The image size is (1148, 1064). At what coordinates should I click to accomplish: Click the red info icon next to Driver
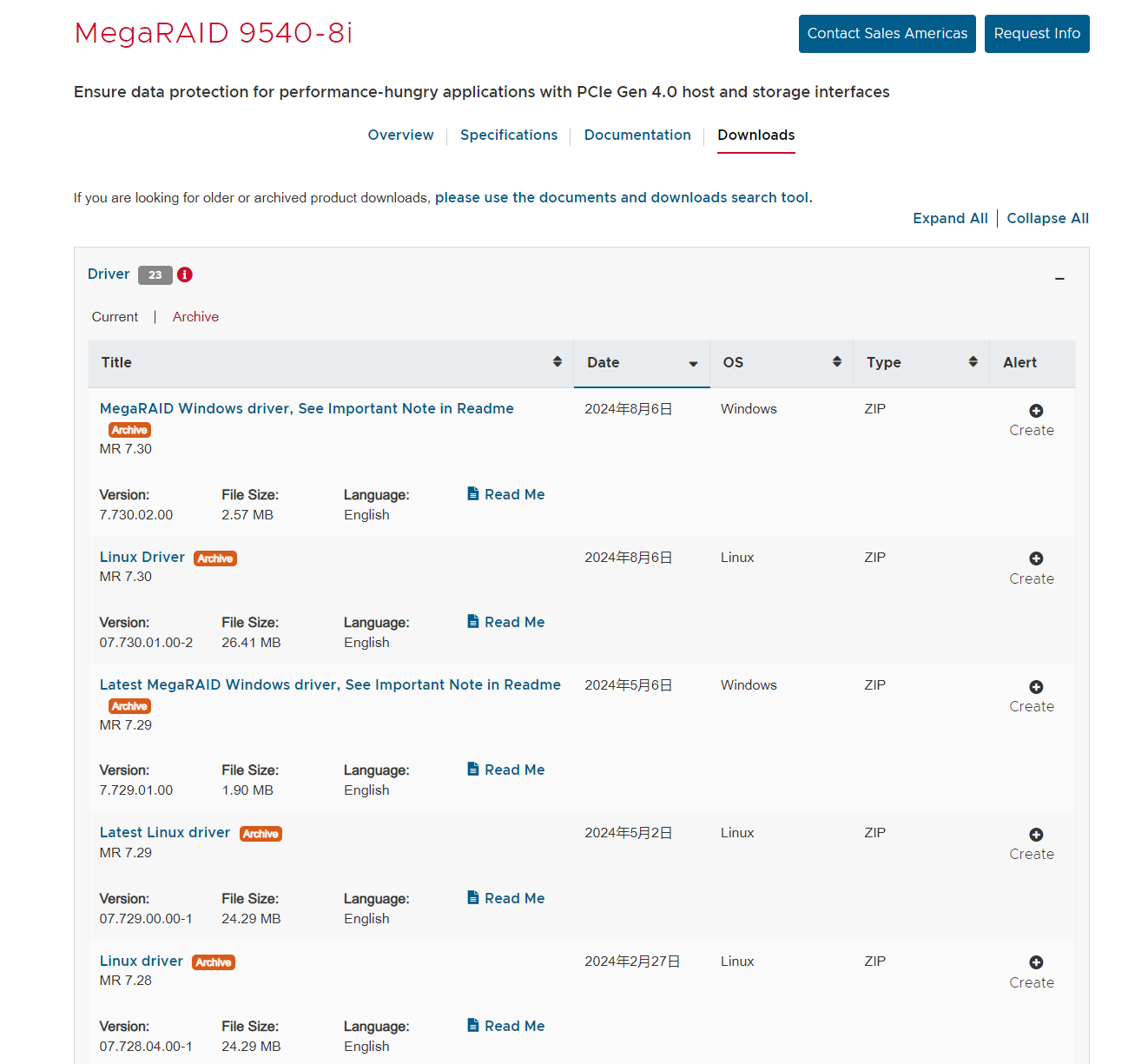185,274
